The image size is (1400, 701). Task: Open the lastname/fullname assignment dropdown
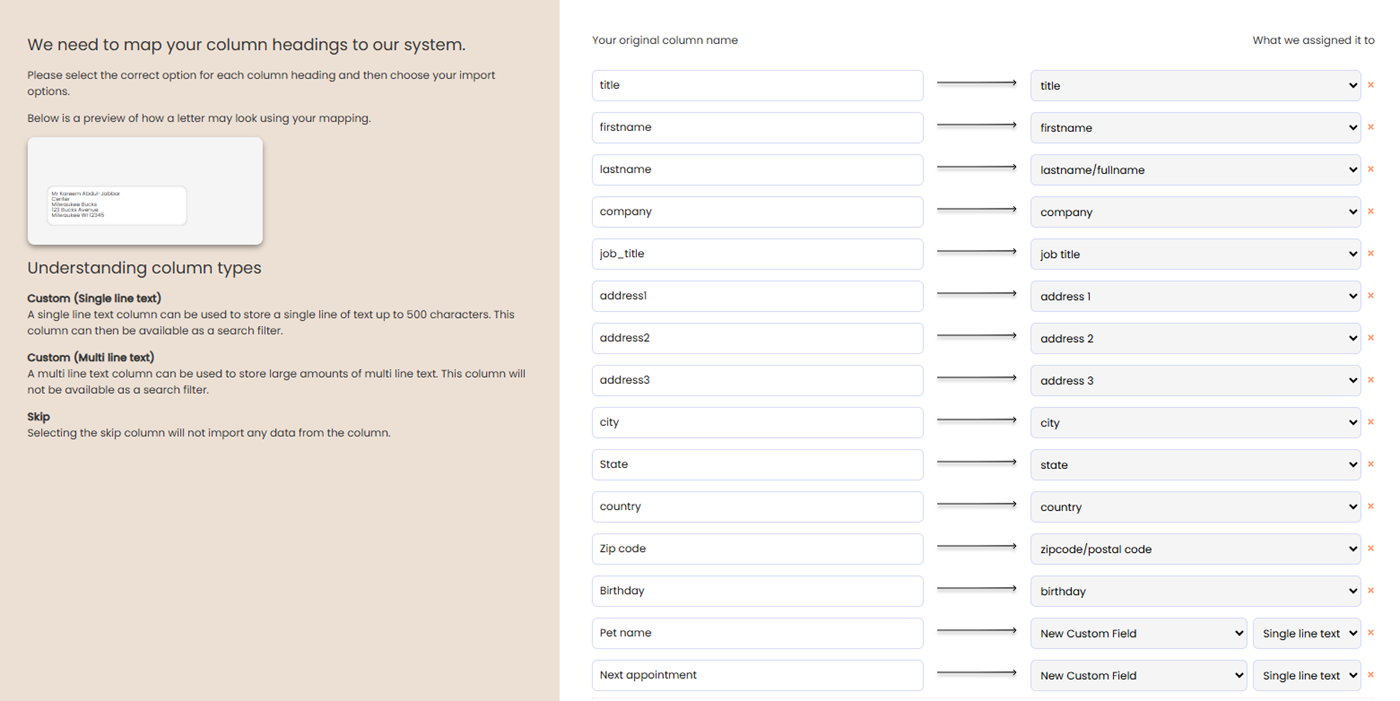(1195, 170)
